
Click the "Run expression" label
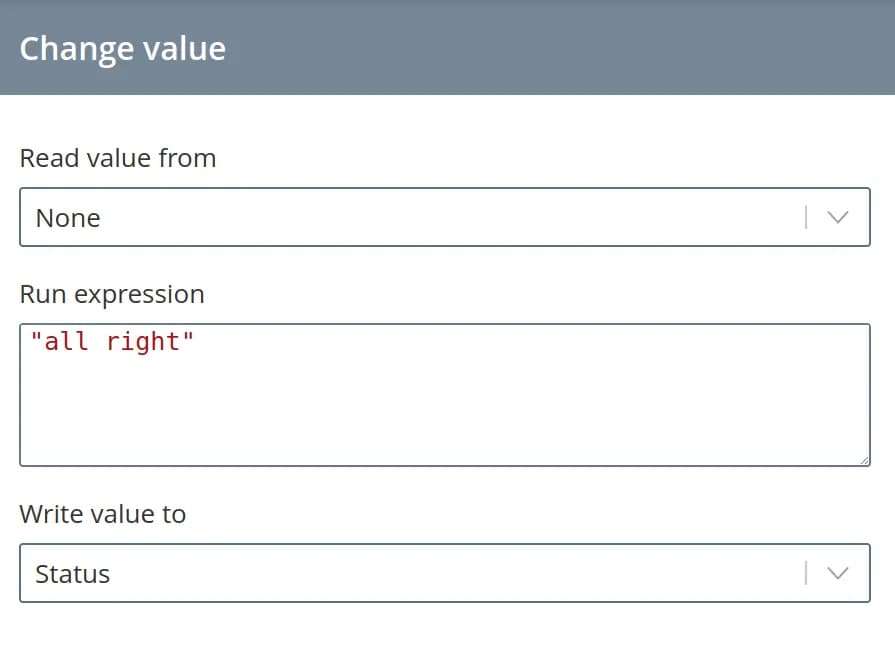click(112, 294)
